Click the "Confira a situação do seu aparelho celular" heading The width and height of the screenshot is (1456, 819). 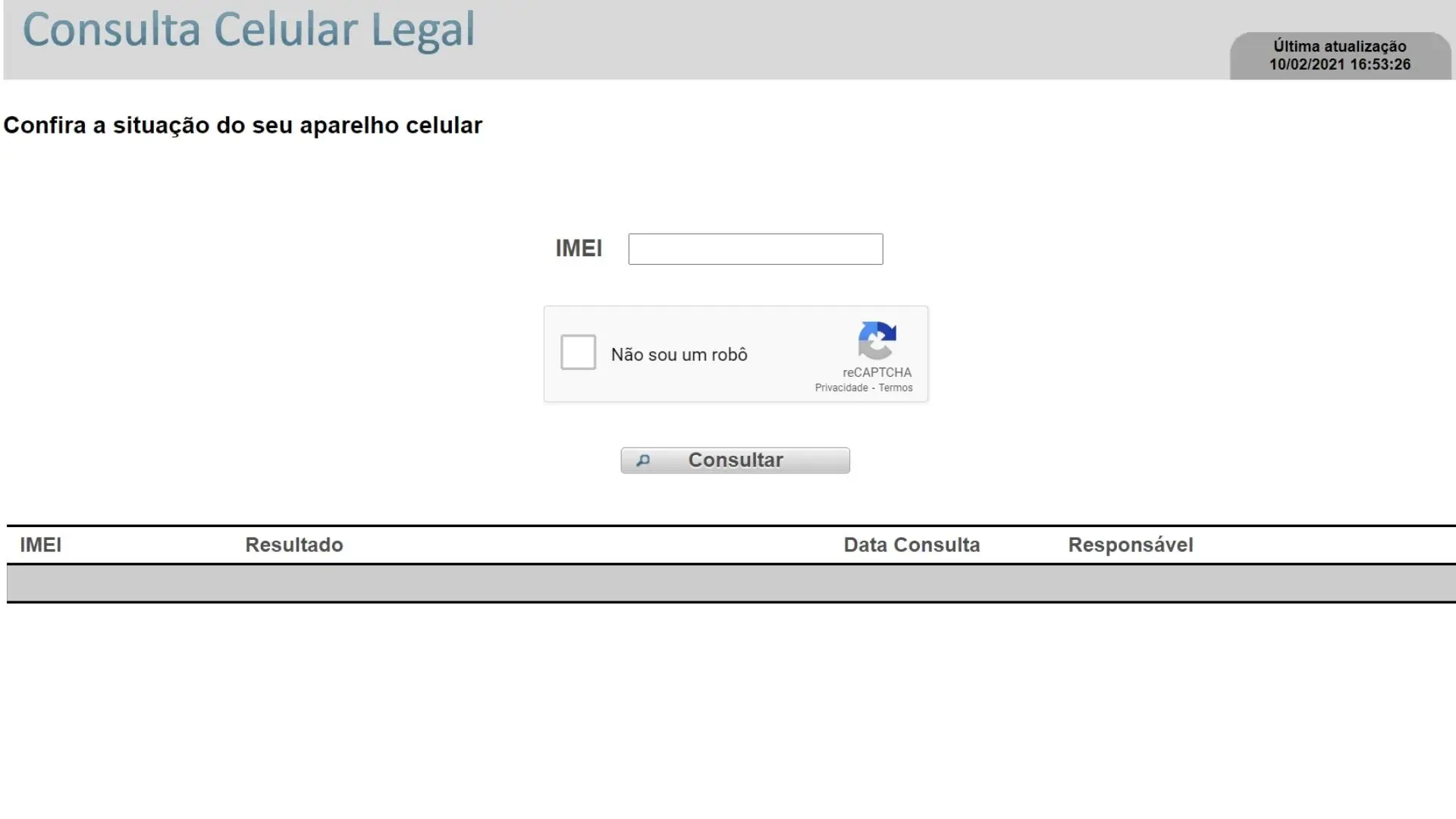coord(243,125)
